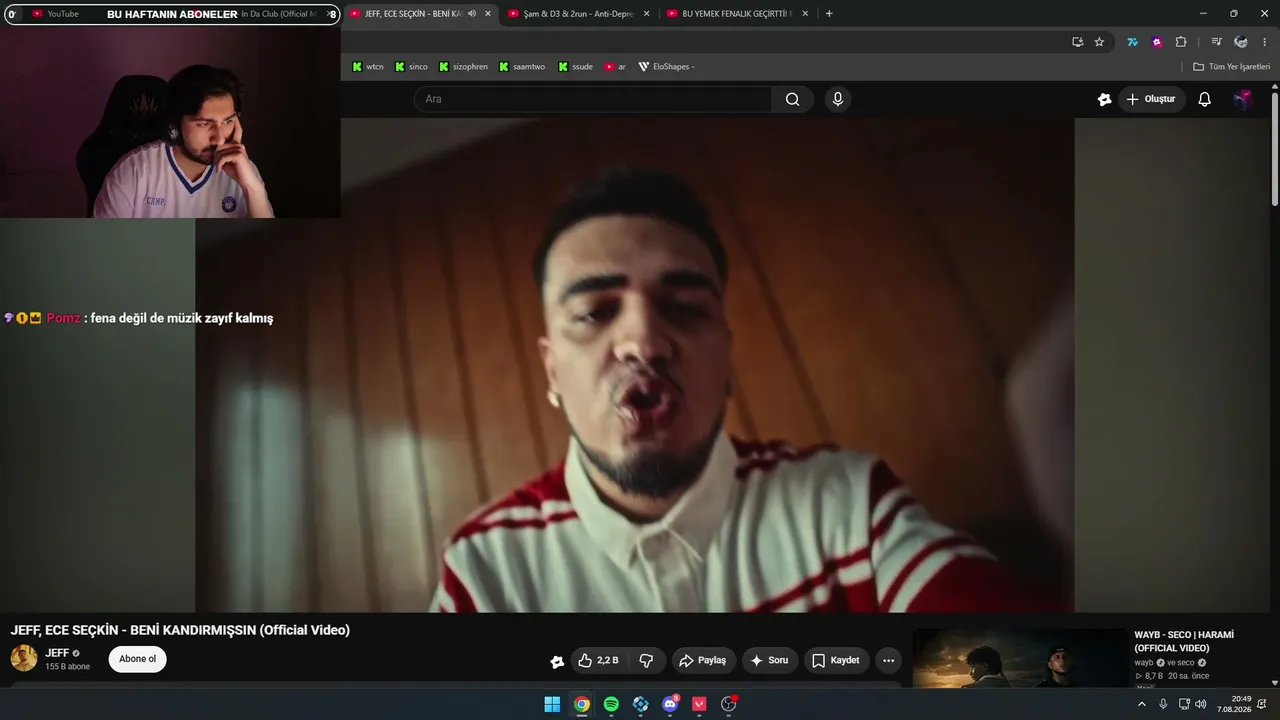Open the taskbar volume control
The image size is (1280, 720).
(1200, 704)
